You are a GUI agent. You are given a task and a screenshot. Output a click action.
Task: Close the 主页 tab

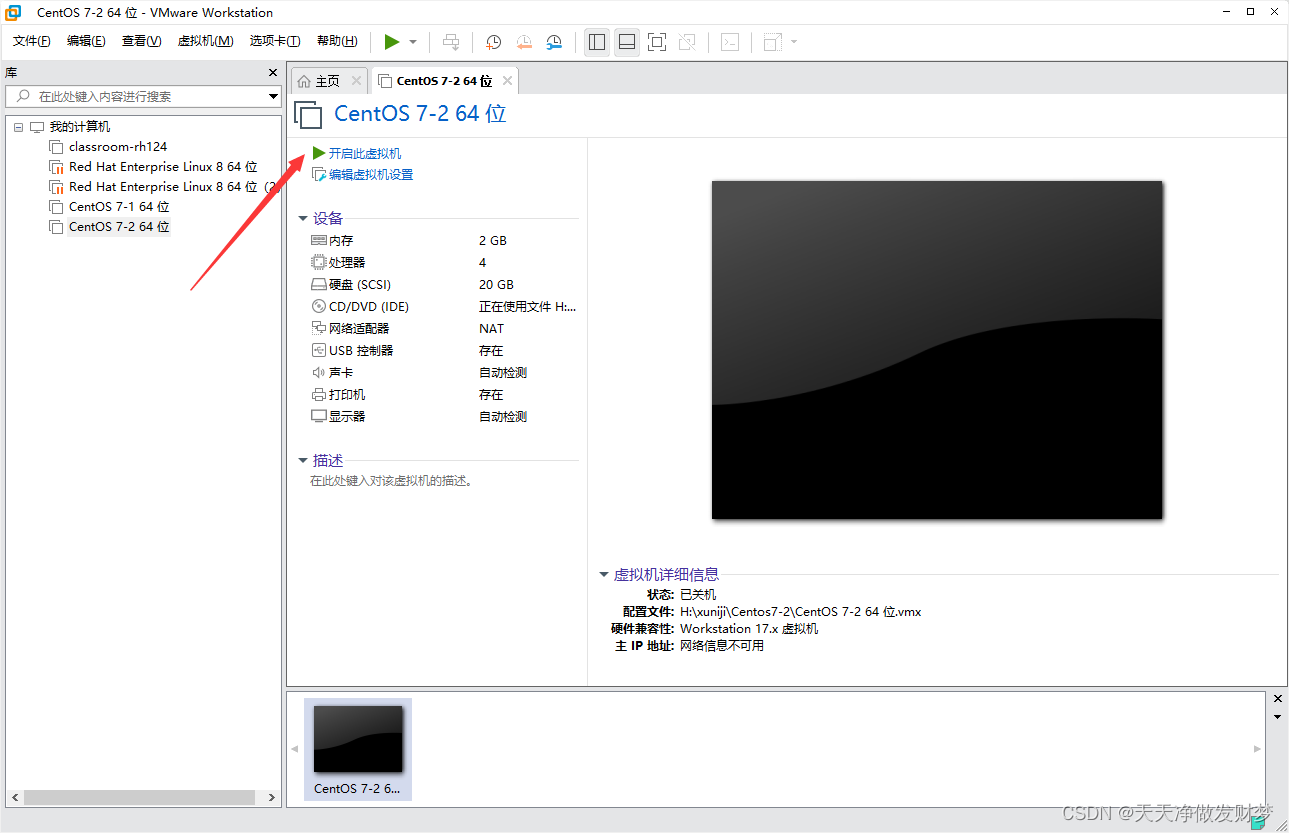point(356,81)
